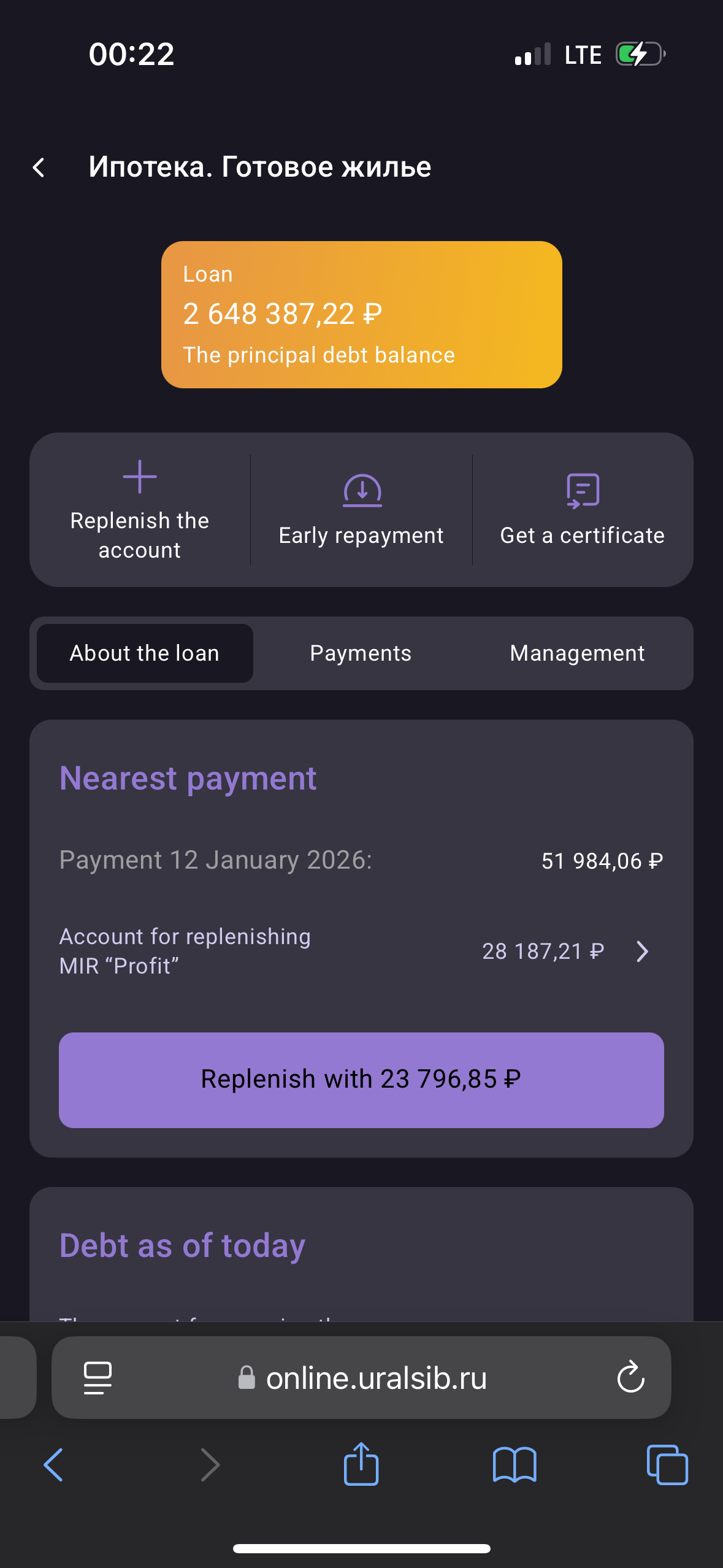The width and height of the screenshot is (723, 1568).
Task: Tap the online.uralsib.ru address field
Action: [375, 1378]
